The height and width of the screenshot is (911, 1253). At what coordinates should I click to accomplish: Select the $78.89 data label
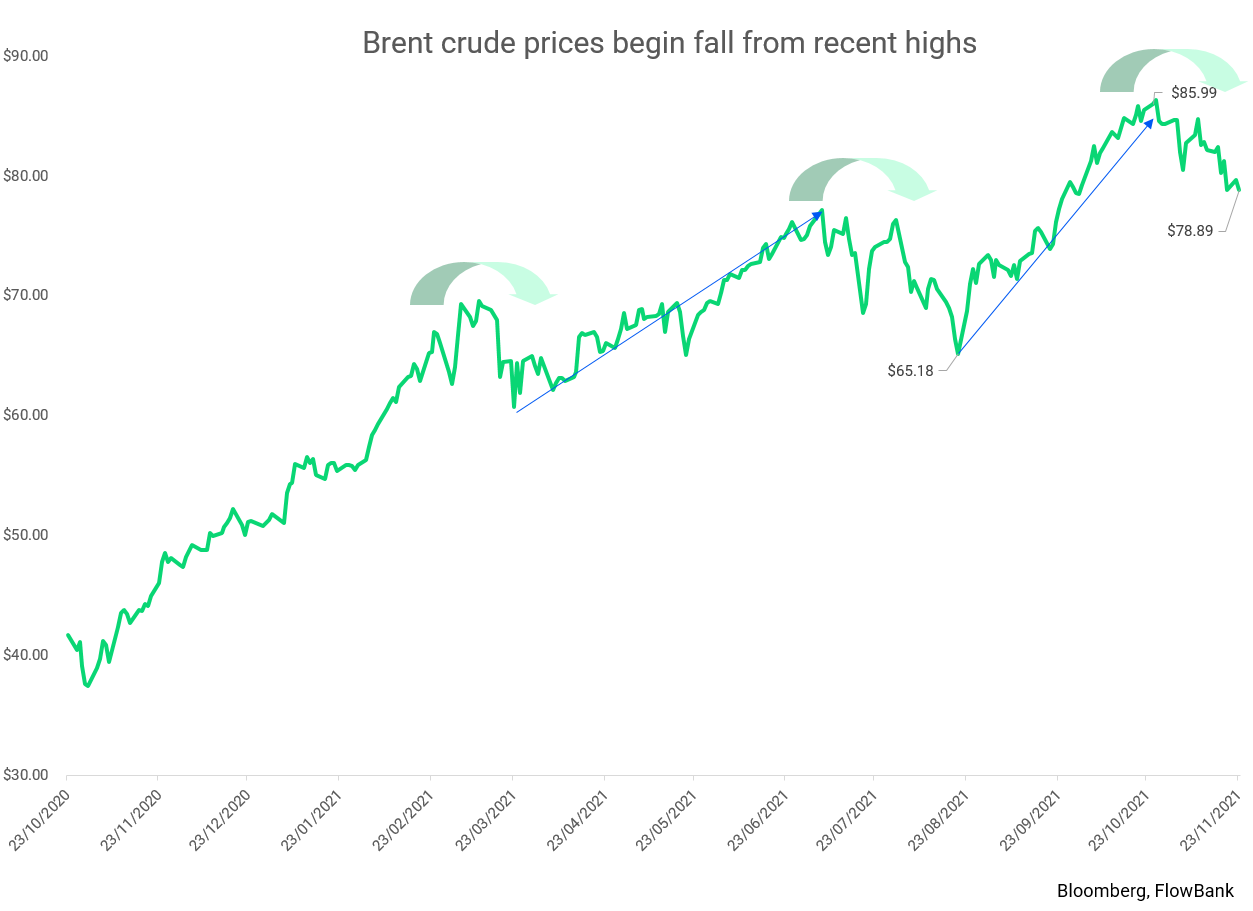(1190, 230)
